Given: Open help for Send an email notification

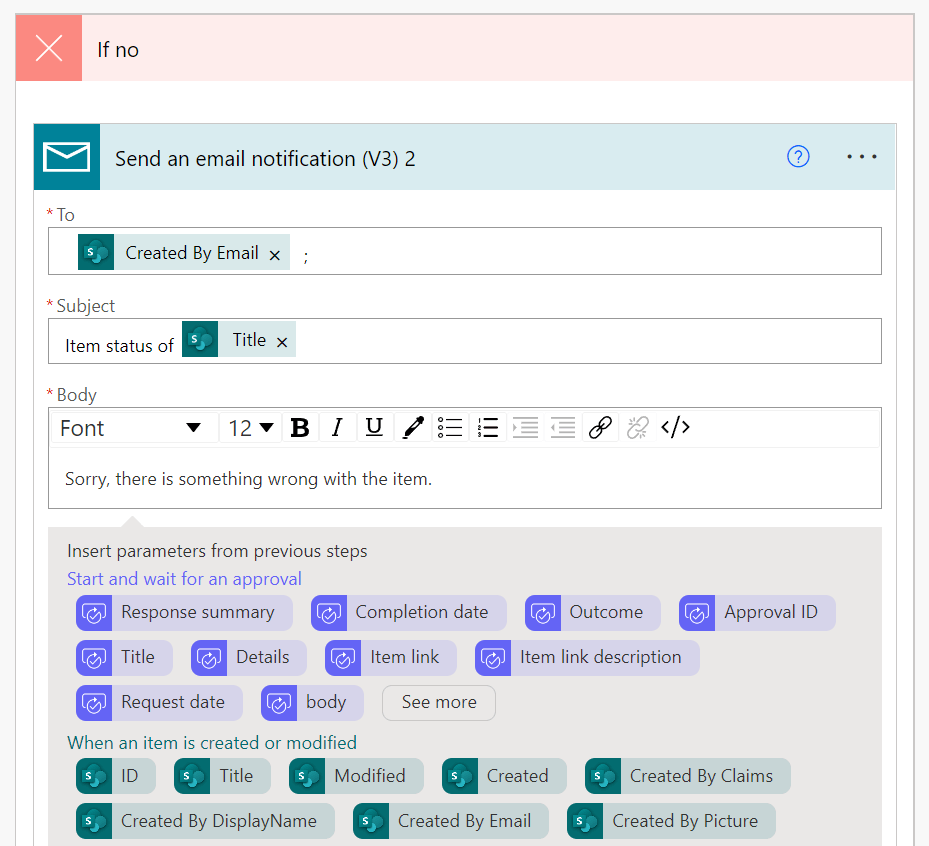Looking at the screenshot, I should (x=798, y=157).
